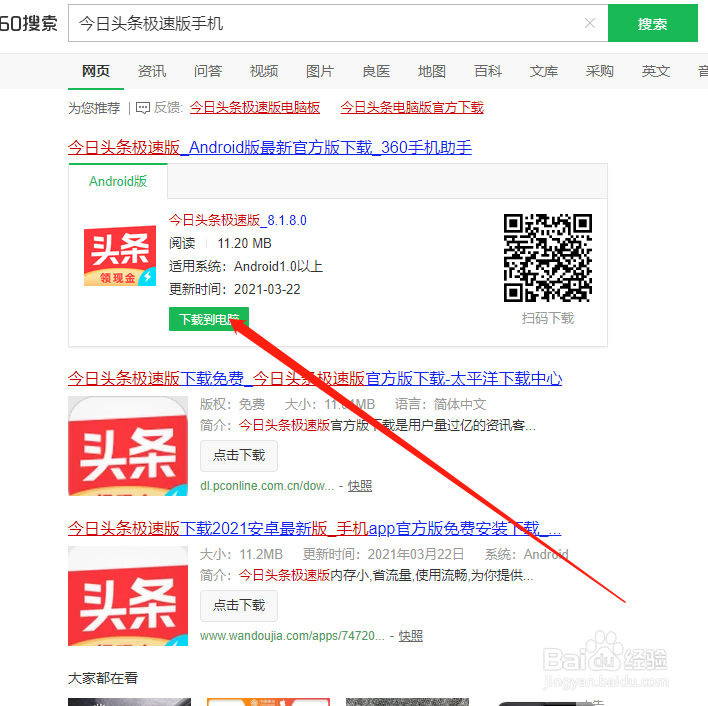Click the 反馈 feedback icon
Image resolution: width=708 pixels, height=706 pixels.
pyautogui.click(x=143, y=108)
